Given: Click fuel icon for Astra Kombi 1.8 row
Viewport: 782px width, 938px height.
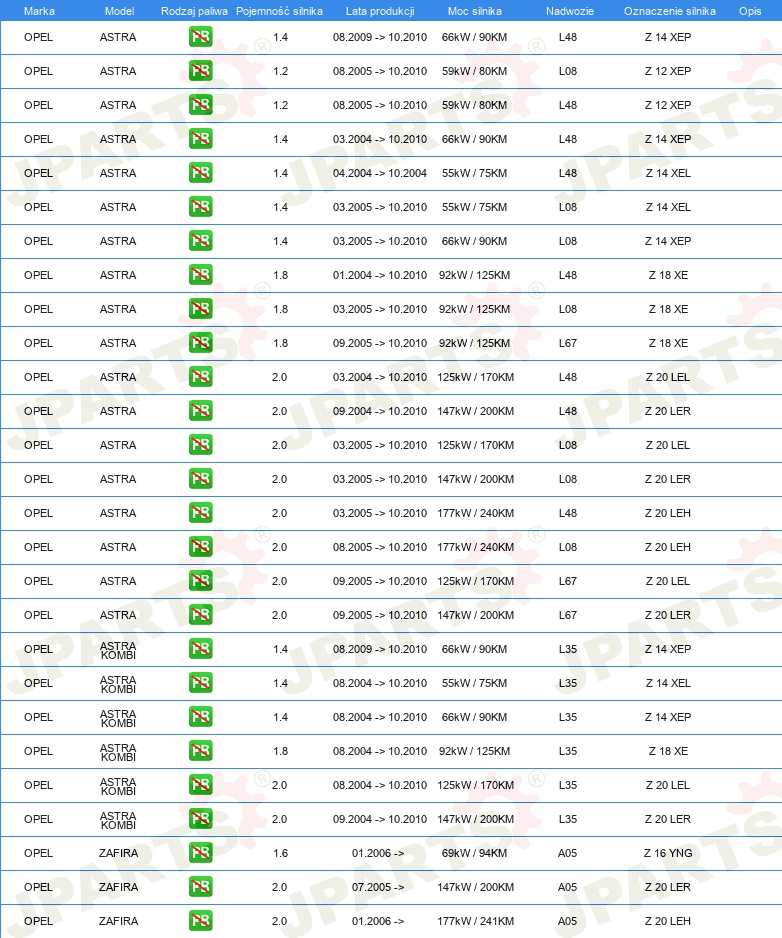Looking at the screenshot, I should click(x=200, y=751).
